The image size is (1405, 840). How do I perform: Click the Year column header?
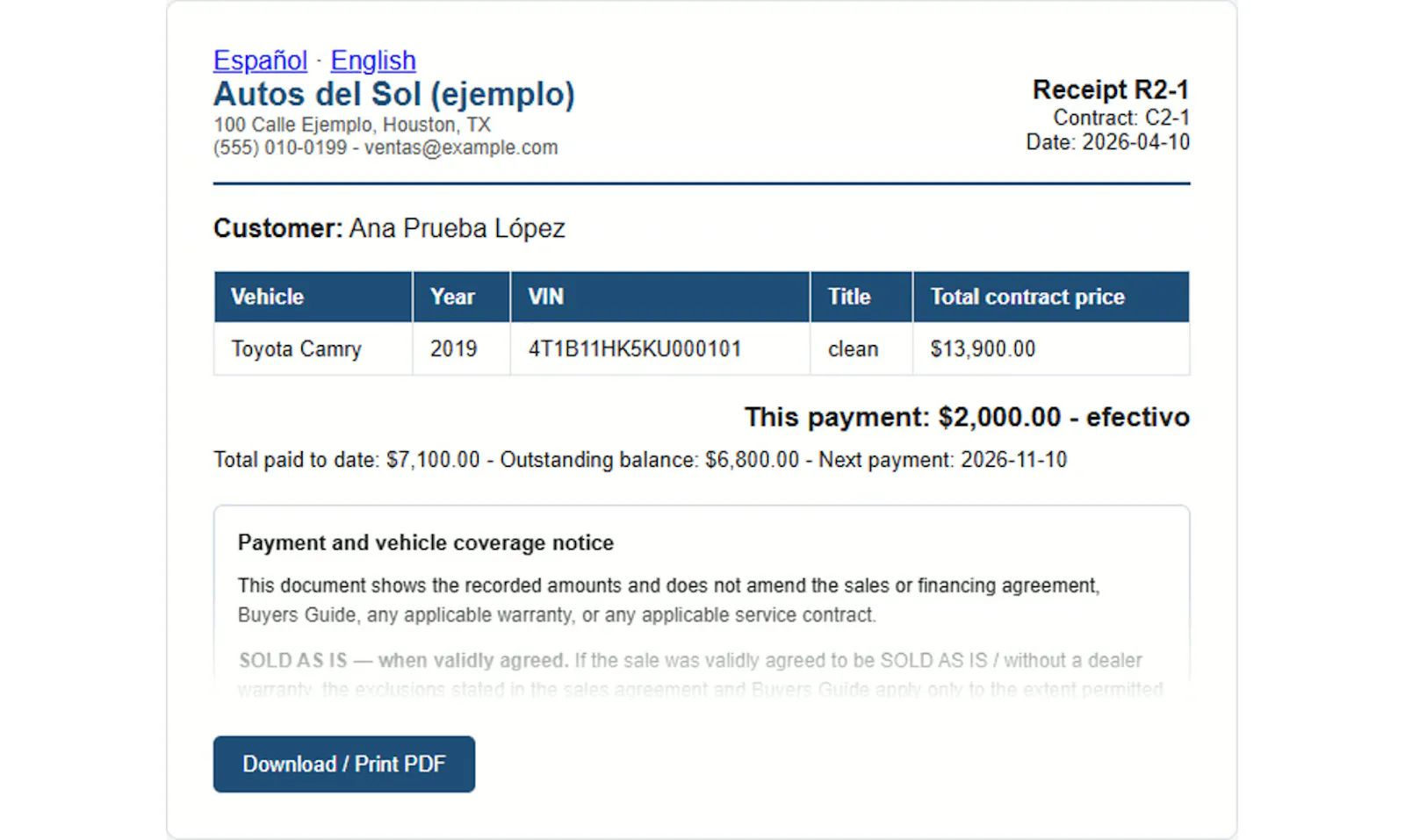point(462,297)
